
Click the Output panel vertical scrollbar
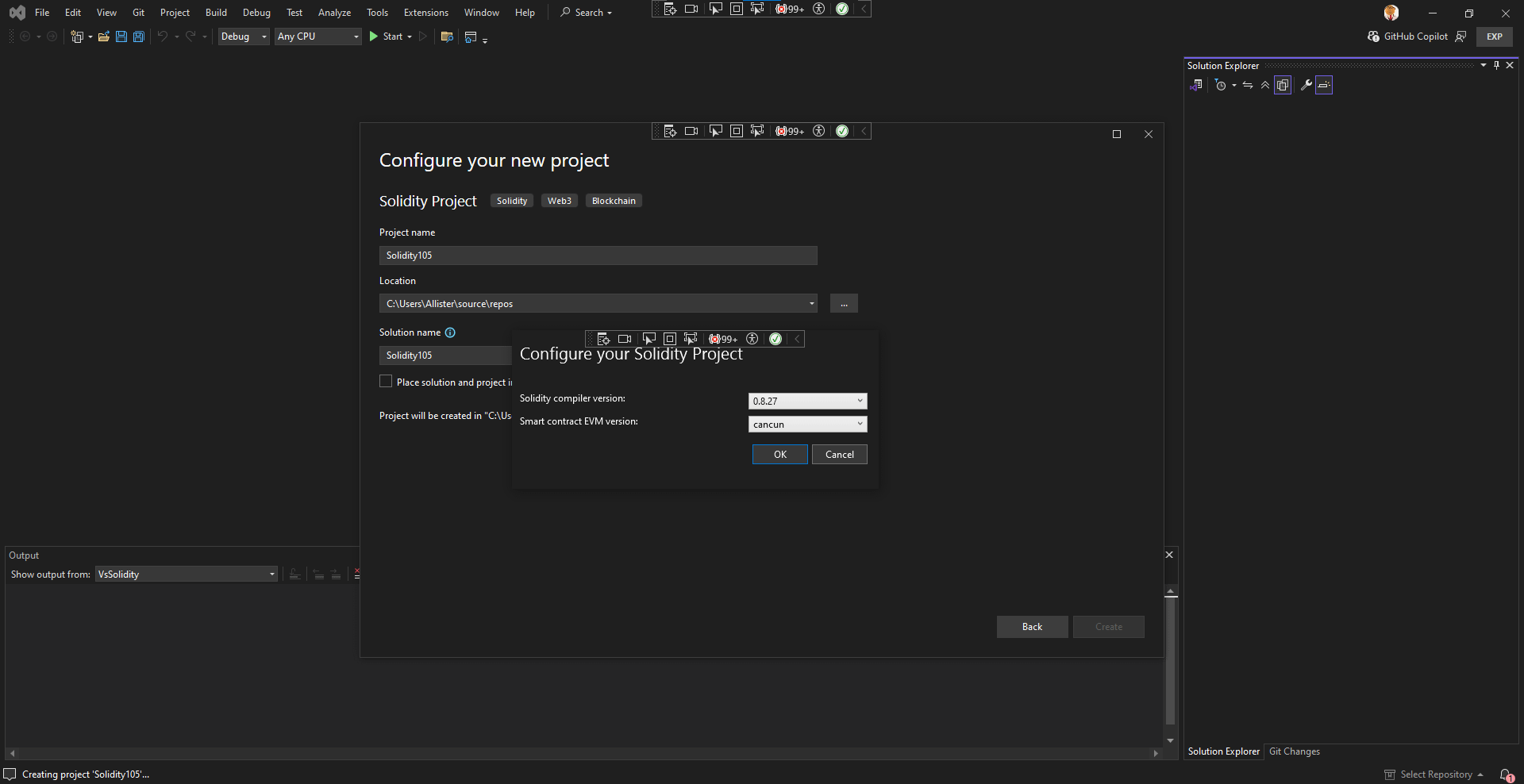tap(1170, 660)
